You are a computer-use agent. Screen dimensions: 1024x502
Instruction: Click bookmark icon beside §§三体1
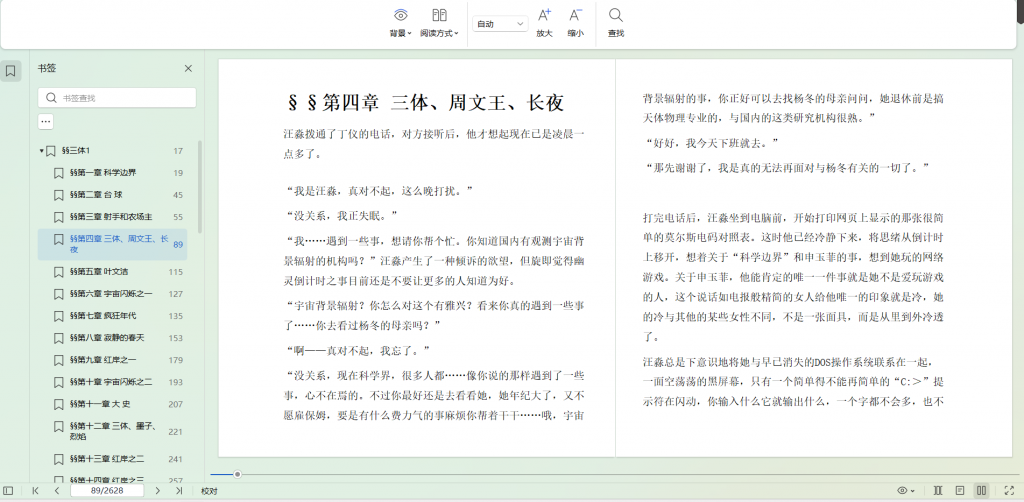click(50, 151)
